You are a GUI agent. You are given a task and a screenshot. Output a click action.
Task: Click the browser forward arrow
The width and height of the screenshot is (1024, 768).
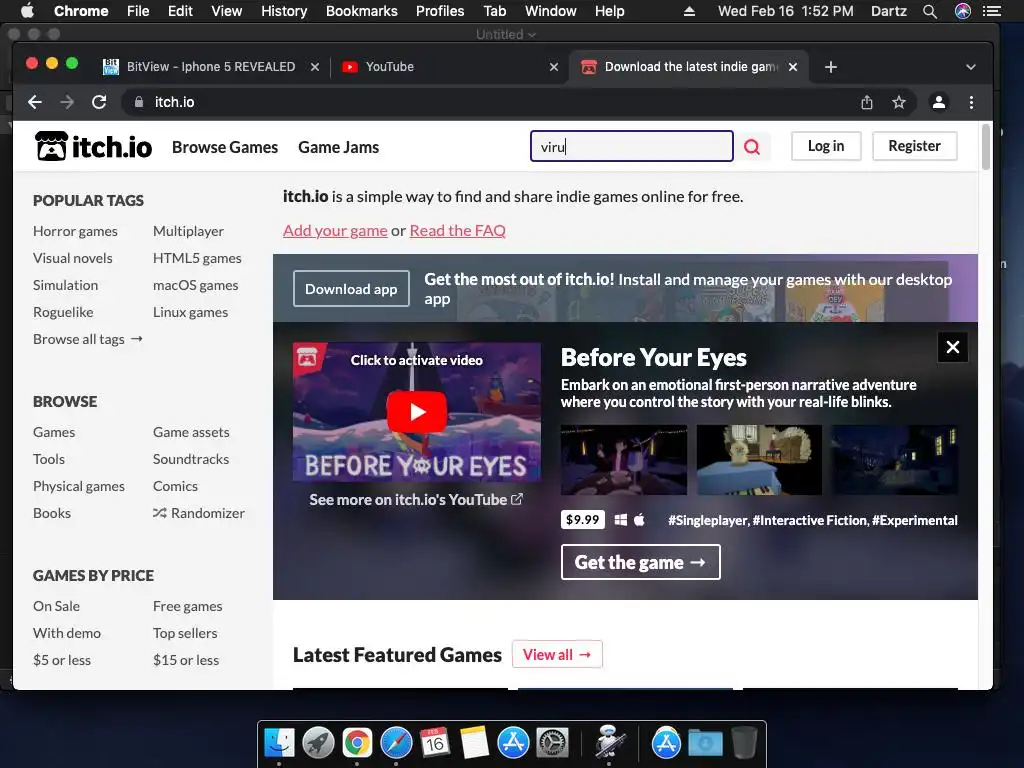[67, 102]
